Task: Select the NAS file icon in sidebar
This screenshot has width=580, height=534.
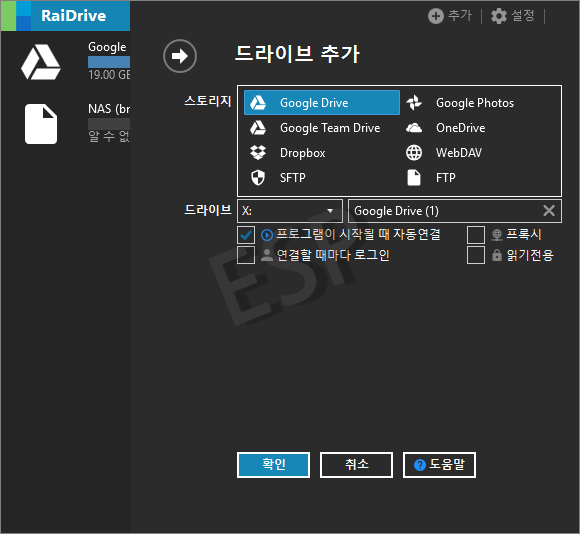Action: pyautogui.click(x=41, y=124)
